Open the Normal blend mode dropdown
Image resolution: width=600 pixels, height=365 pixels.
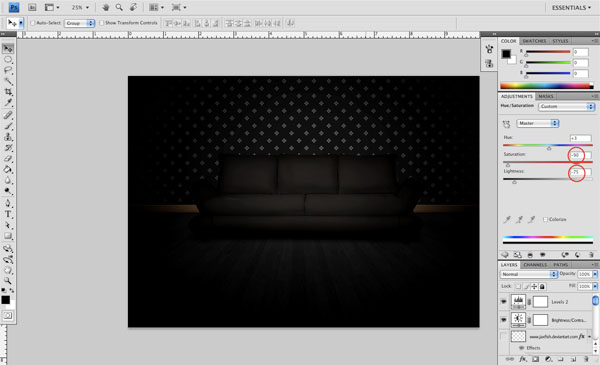coord(528,274)
